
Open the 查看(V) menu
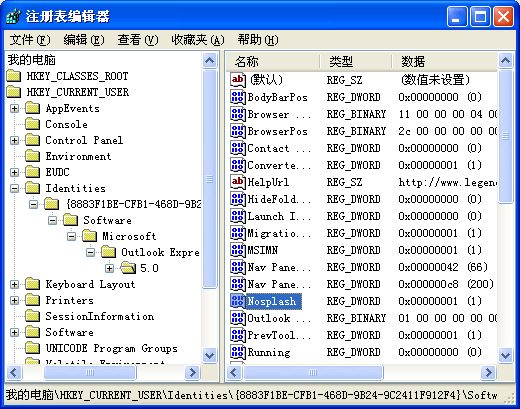[x=138, y=40]
